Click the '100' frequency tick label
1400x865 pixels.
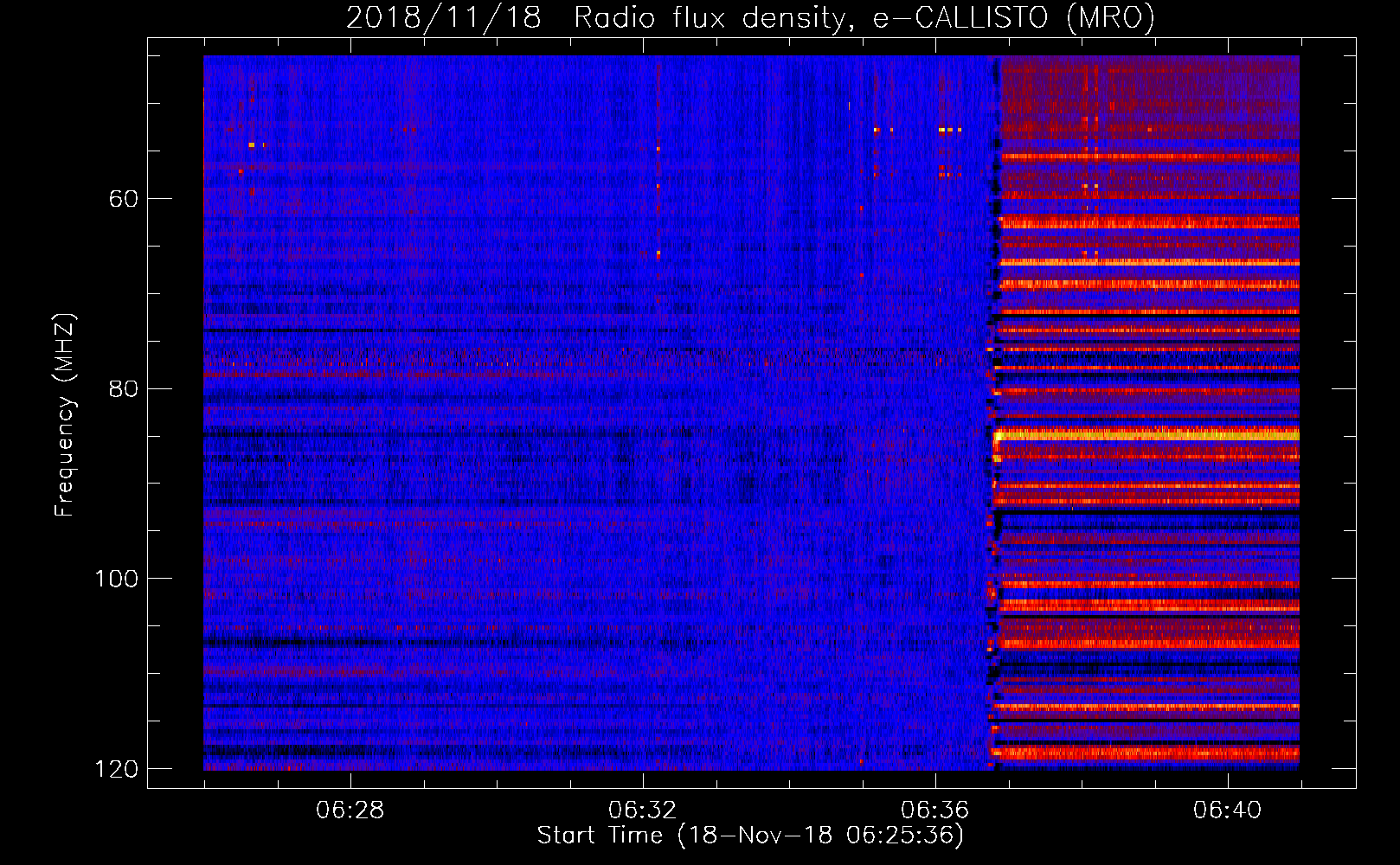coord(116,578)
